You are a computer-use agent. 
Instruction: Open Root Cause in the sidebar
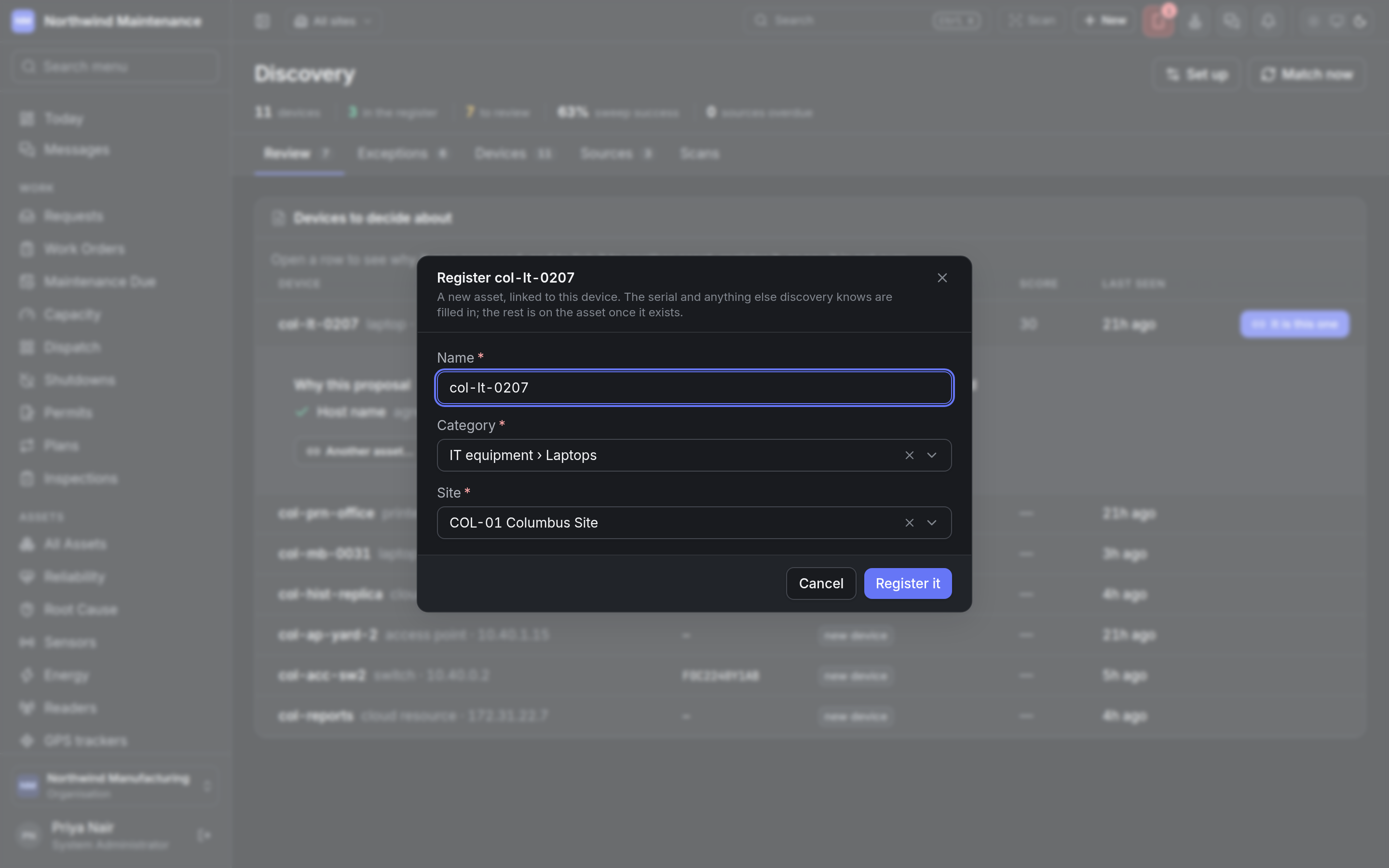click(x=115, y=610)
